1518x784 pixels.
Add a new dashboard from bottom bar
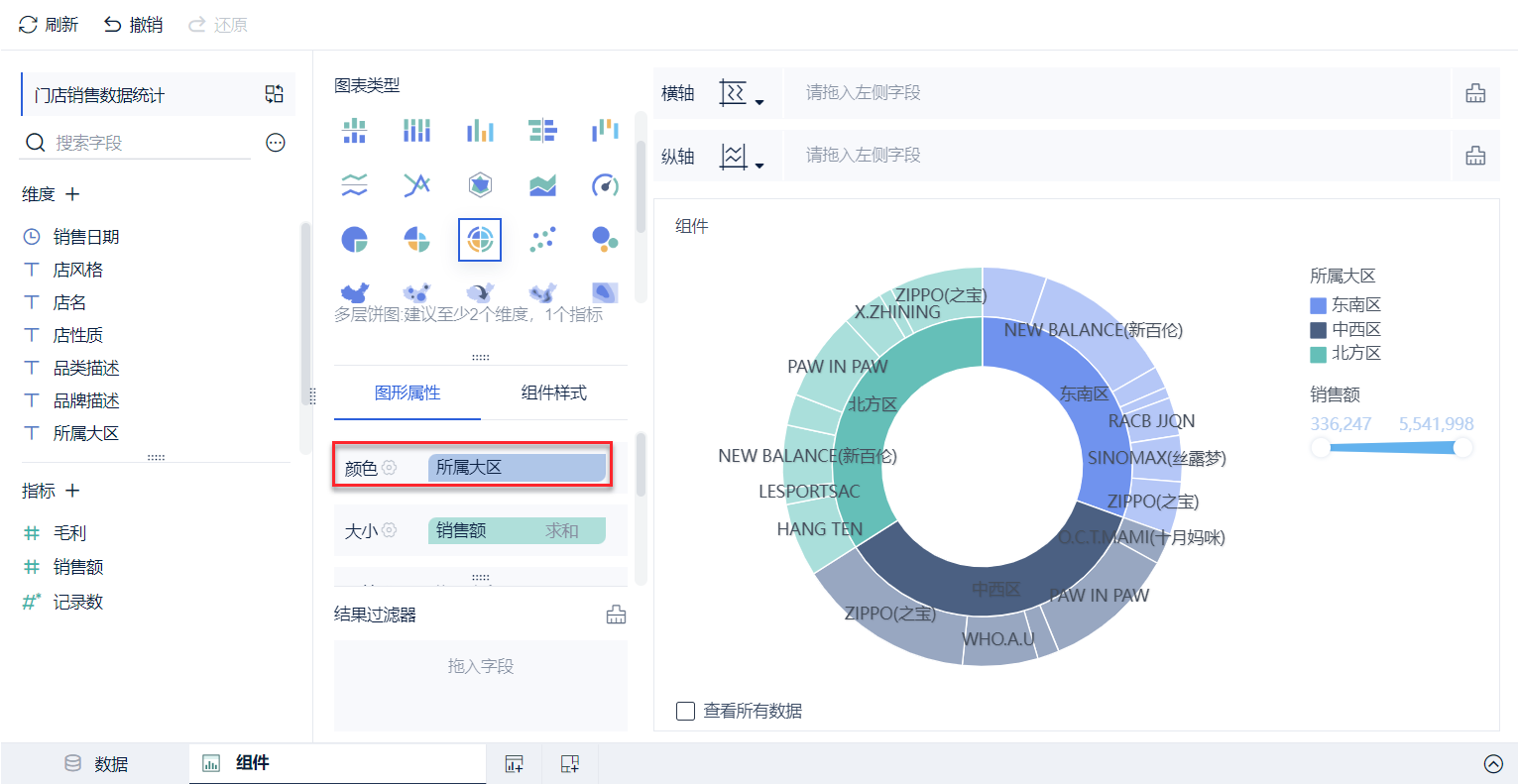pos(569,763)
